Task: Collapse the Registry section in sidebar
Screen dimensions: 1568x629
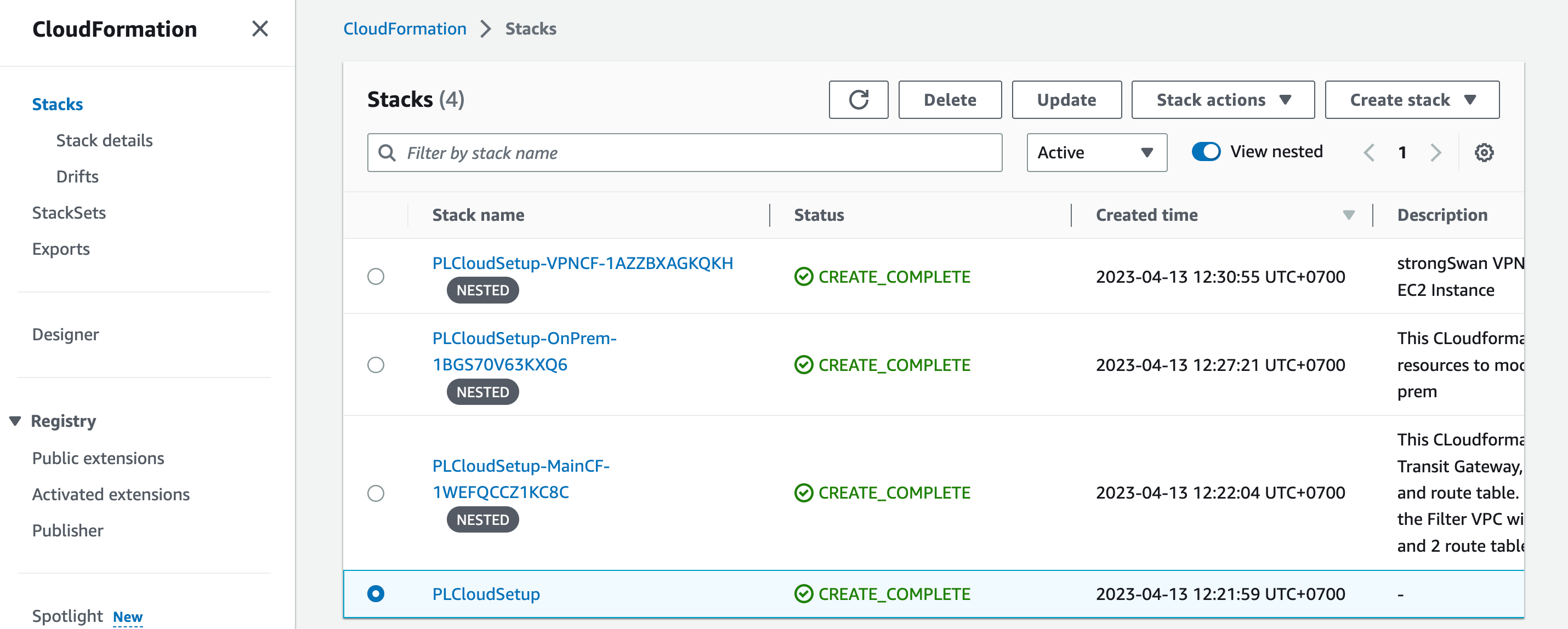Action: point(15,421)
